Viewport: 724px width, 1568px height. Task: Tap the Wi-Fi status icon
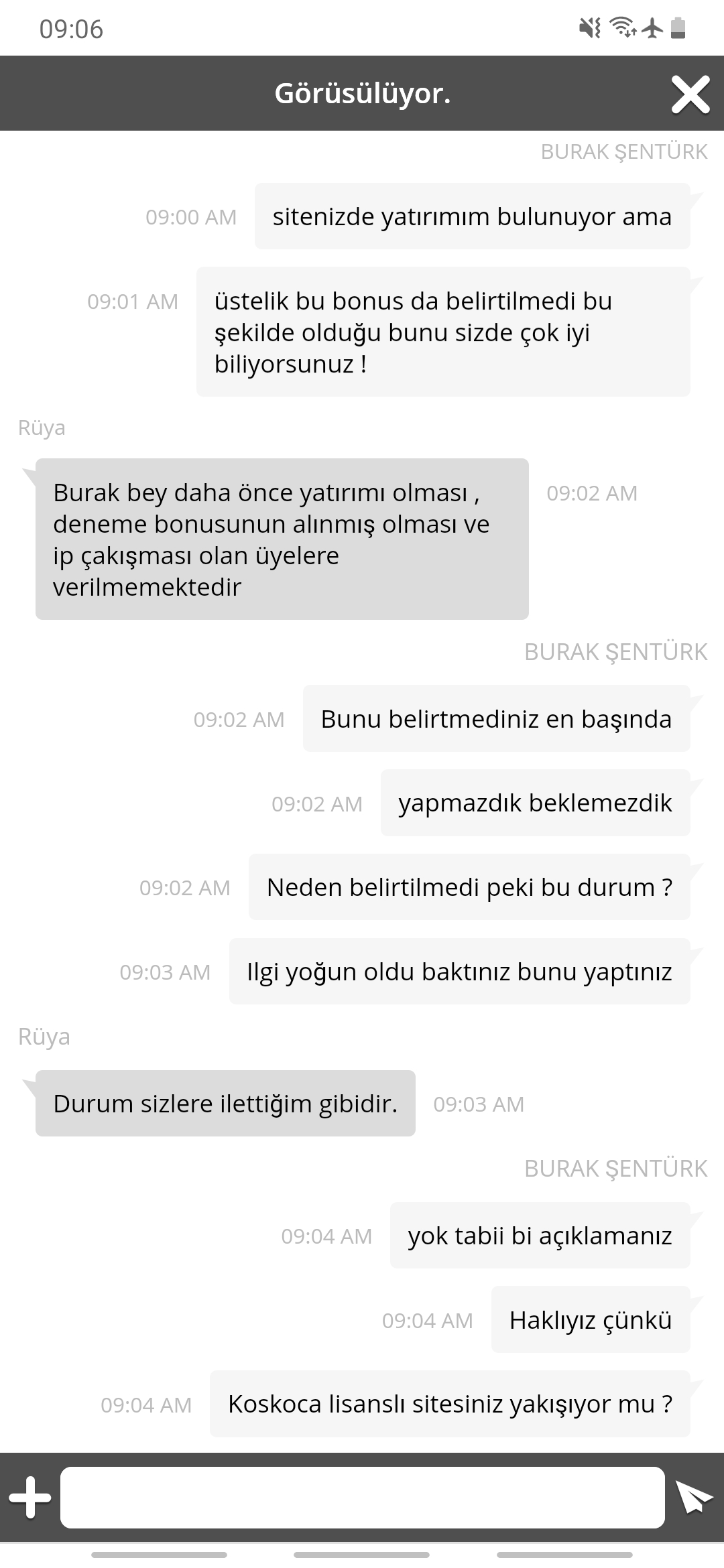coord(623,28)
